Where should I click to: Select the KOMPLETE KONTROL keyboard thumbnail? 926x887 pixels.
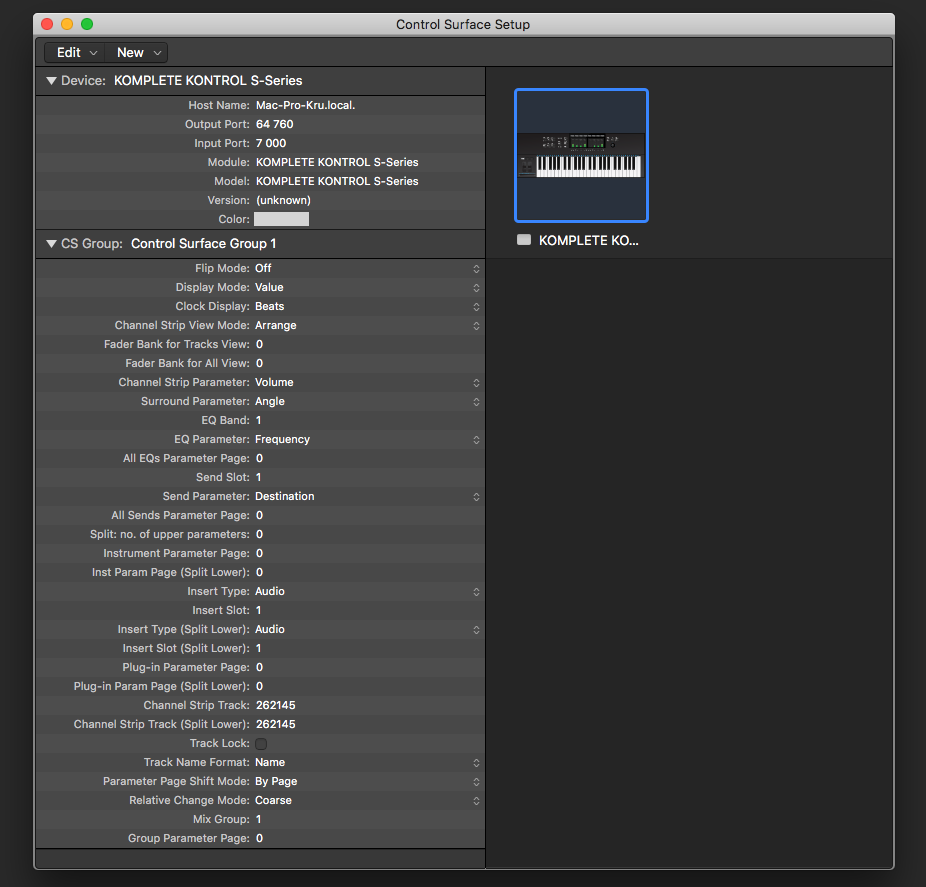pyautogui.click(x=581, y=155)
